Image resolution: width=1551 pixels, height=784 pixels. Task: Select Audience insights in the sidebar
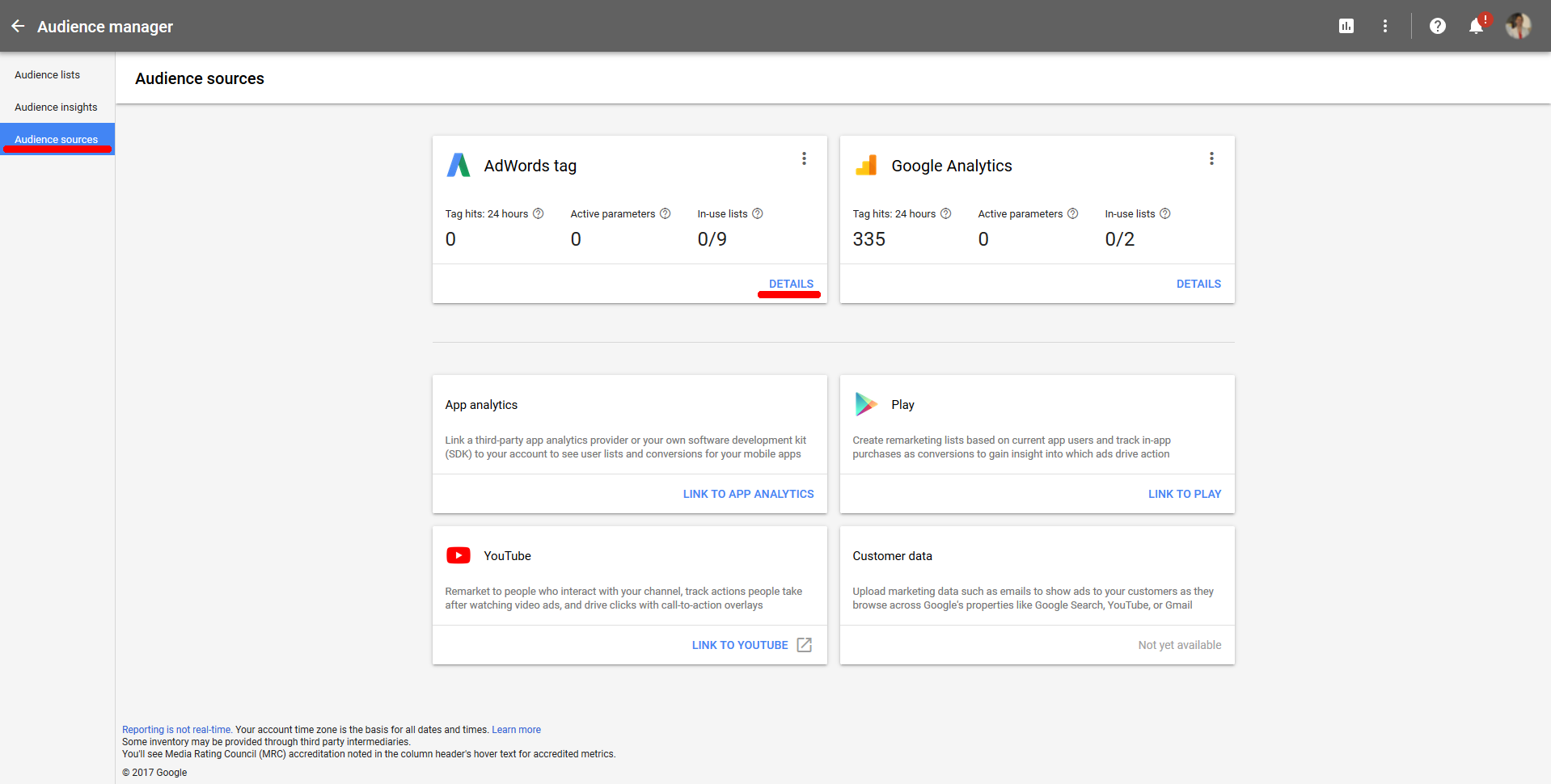[x=55, y=107]
